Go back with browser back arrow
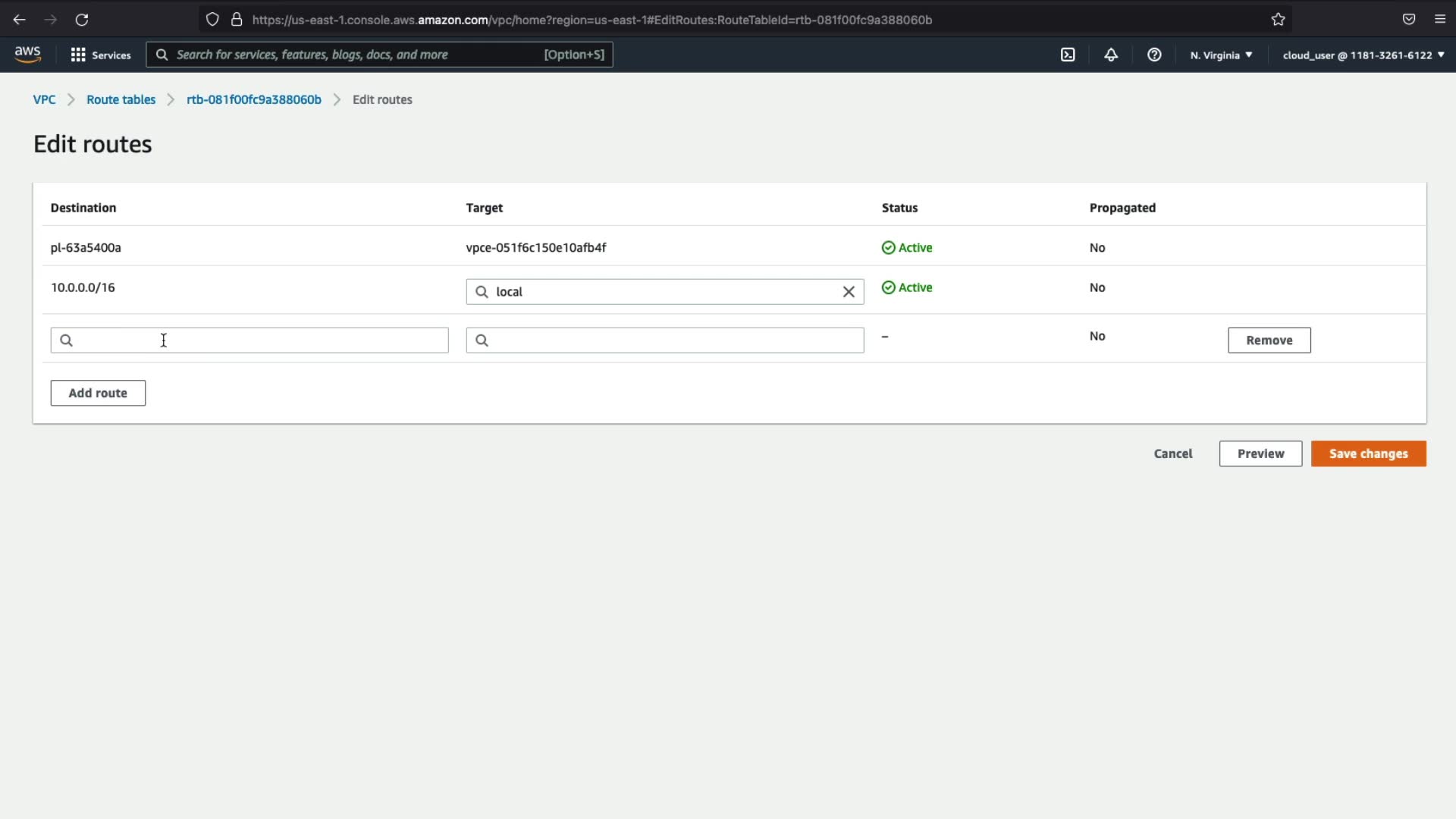The width and height of the screenshot is (1456, 819). (20, 20)
